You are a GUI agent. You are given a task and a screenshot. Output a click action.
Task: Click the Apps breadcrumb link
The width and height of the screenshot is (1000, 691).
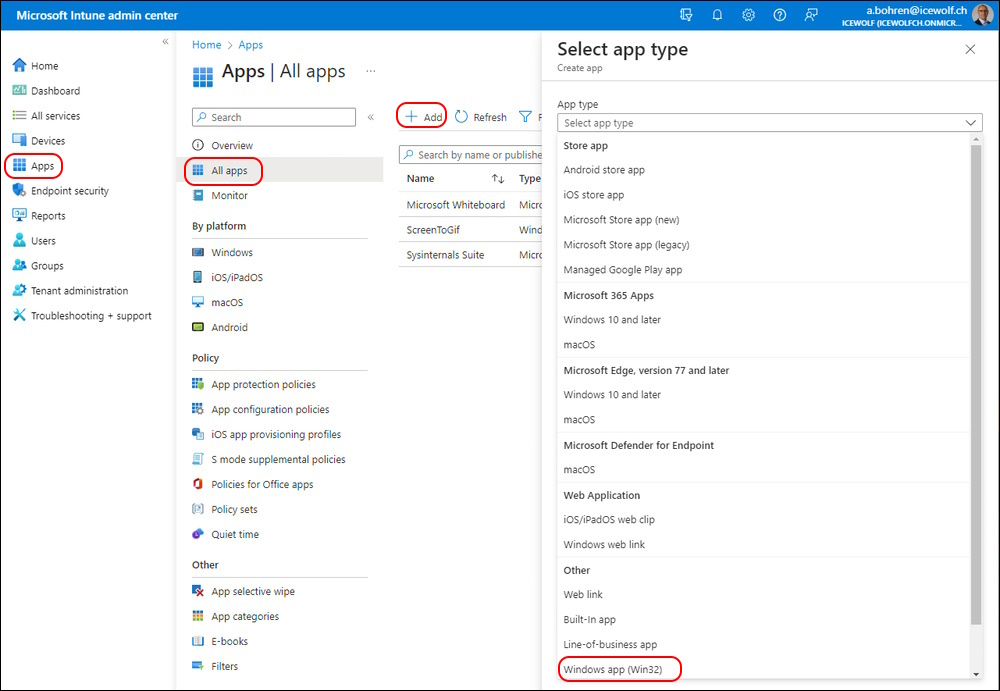point(251,45)
